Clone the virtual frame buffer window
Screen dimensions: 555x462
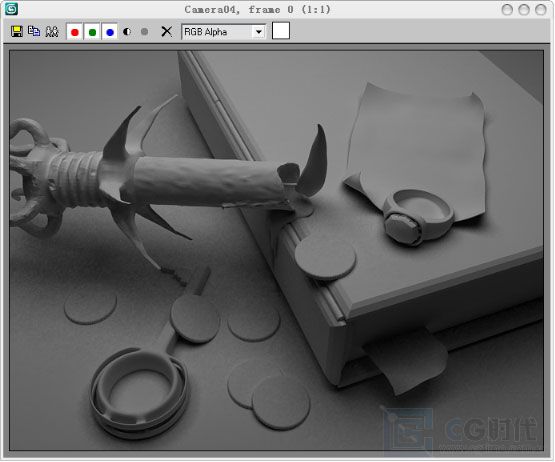click(34, 31)
